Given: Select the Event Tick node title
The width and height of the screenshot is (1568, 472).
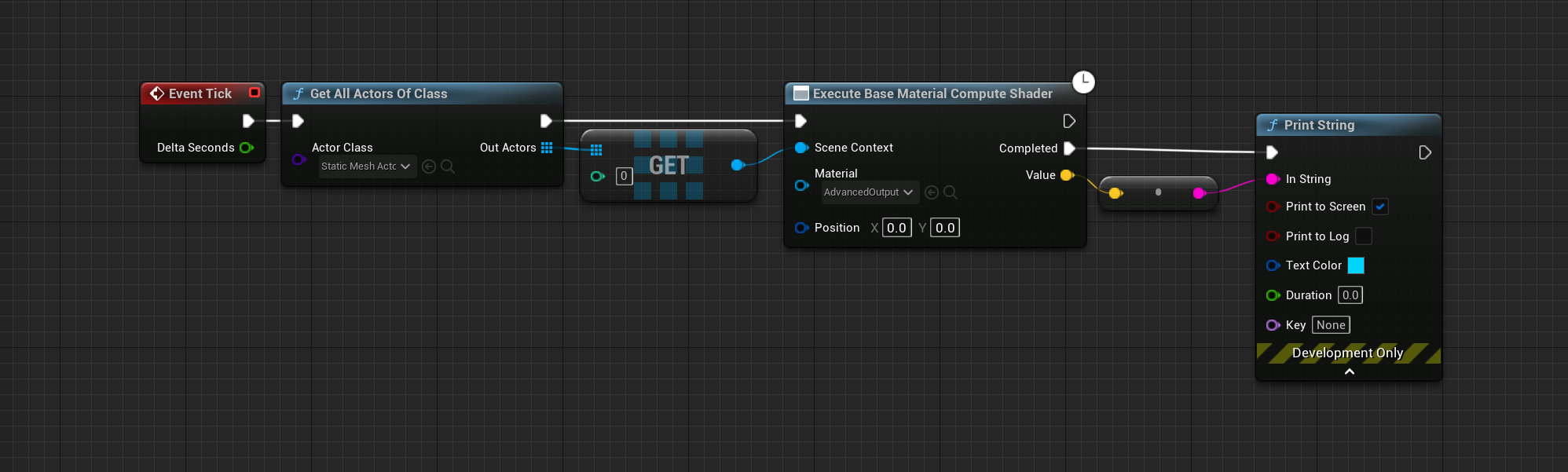Looking at the screenshot, I should pyautogui.click(x=200, y=93).
